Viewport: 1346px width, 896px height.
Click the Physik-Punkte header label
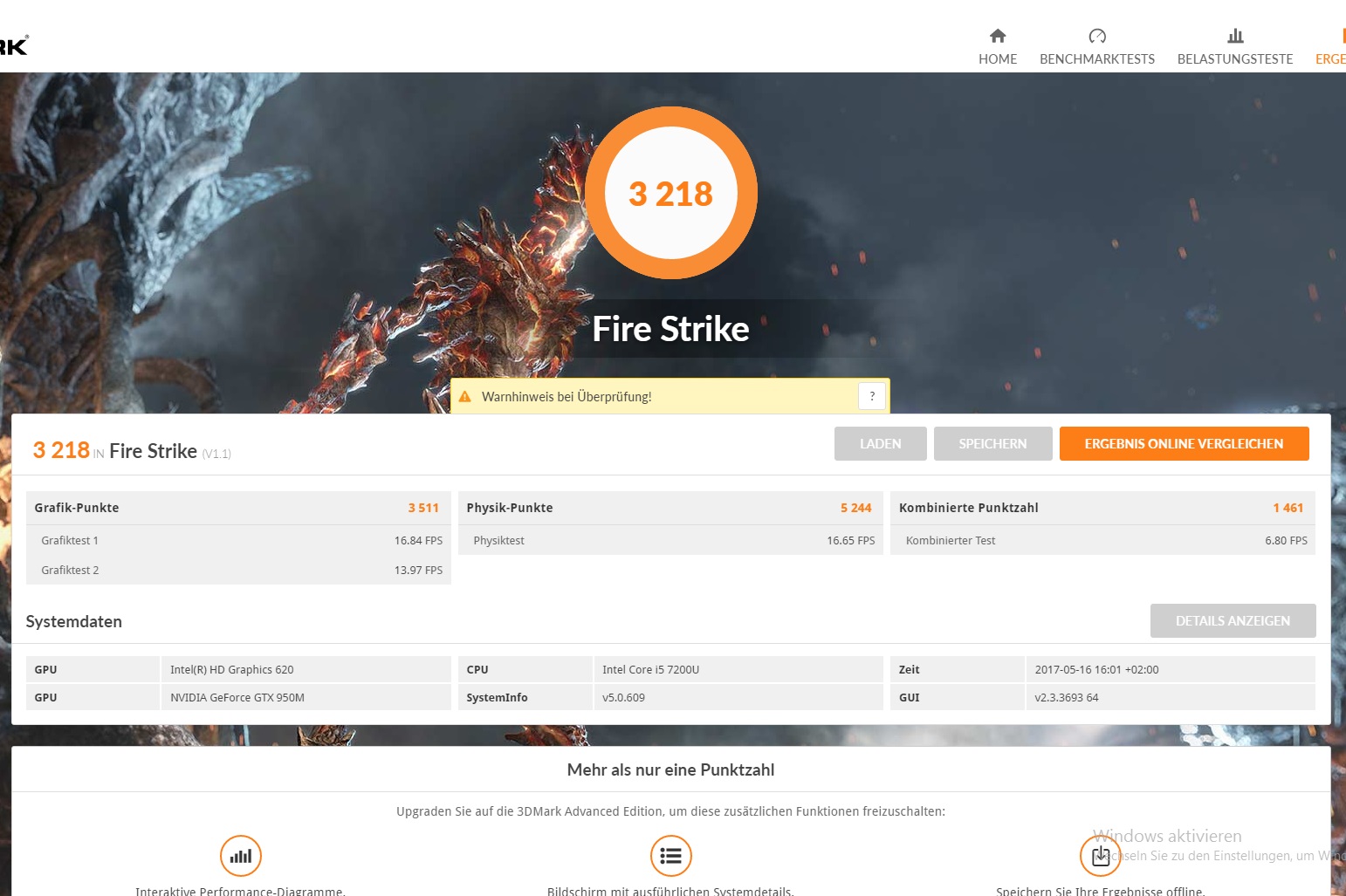click(x=510, y=508)
